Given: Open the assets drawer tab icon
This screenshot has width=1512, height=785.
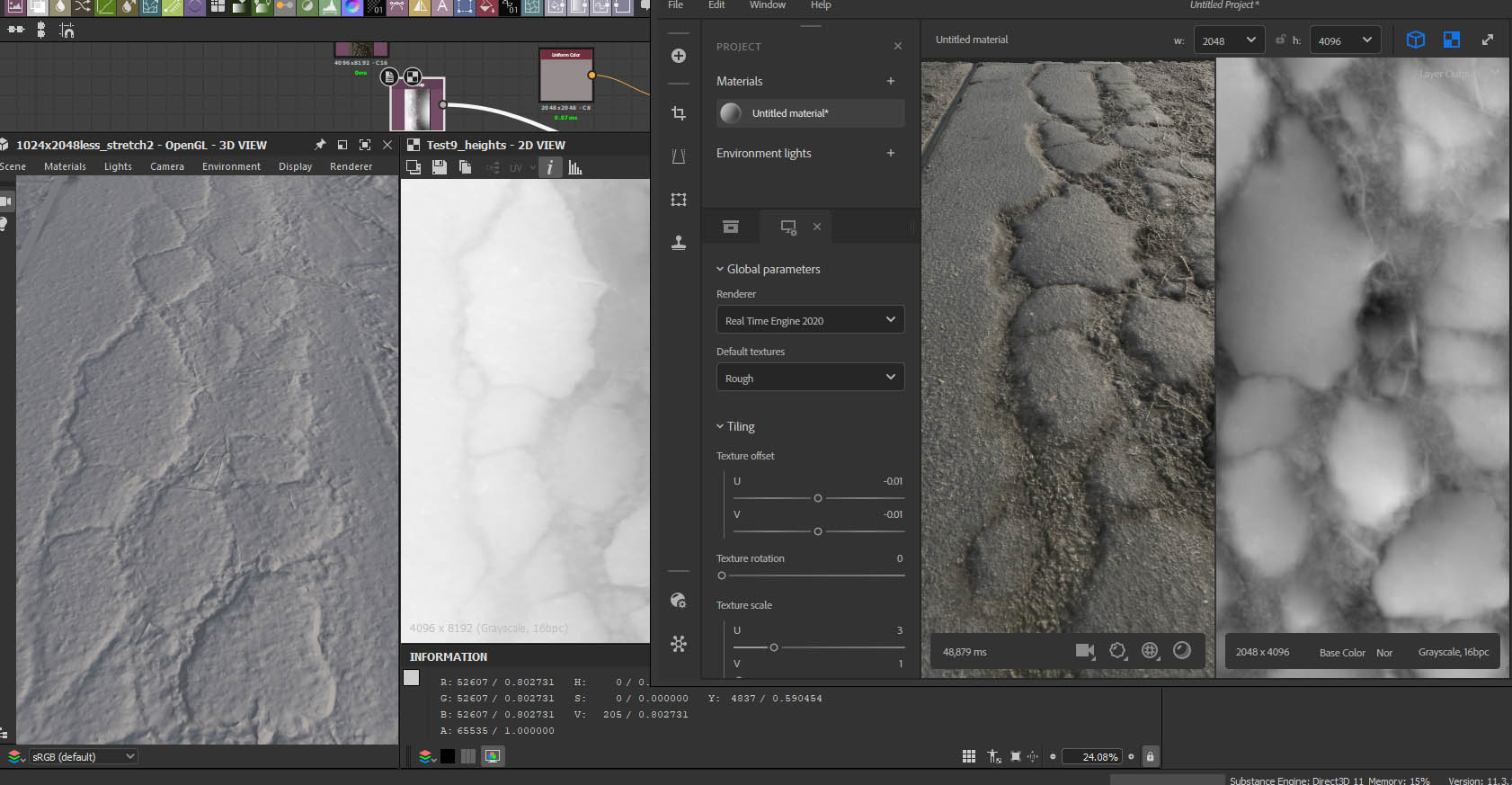Looking at the screenshot, I should point(731,227).
